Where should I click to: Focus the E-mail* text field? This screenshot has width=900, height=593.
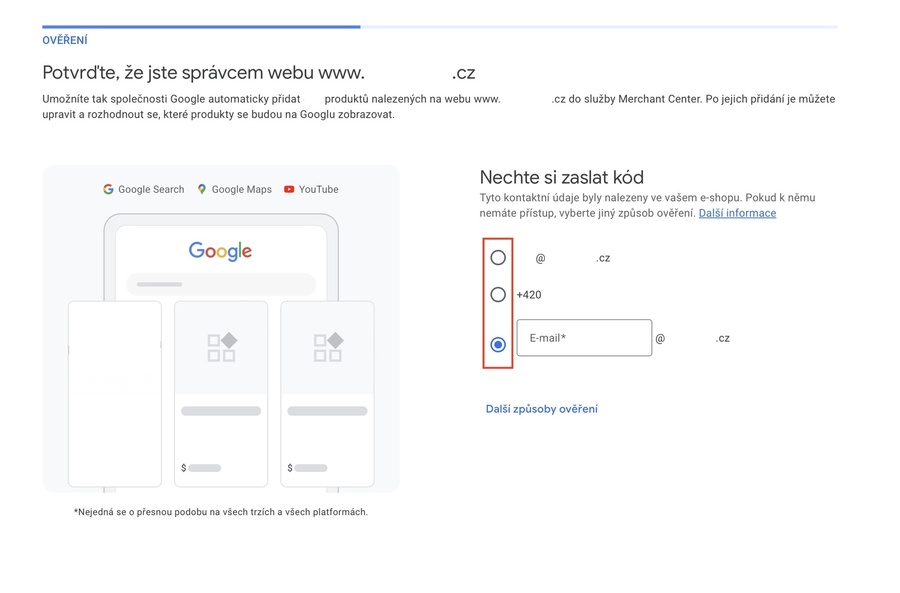pyautogui.click(x=584, y=338)
